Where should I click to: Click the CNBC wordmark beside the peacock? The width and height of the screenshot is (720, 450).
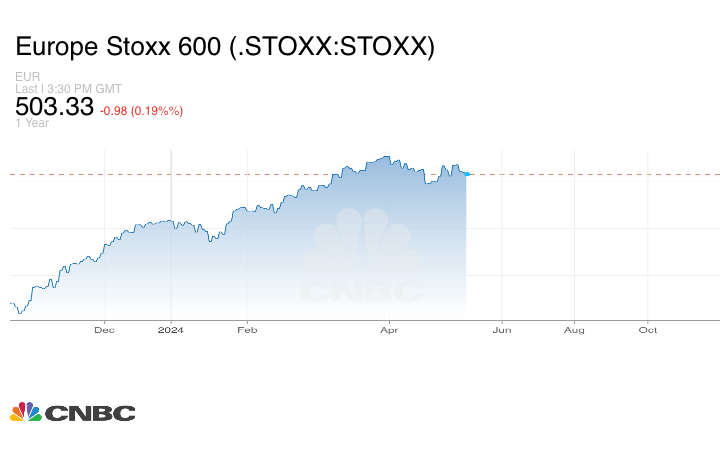(x=90, y=413)
